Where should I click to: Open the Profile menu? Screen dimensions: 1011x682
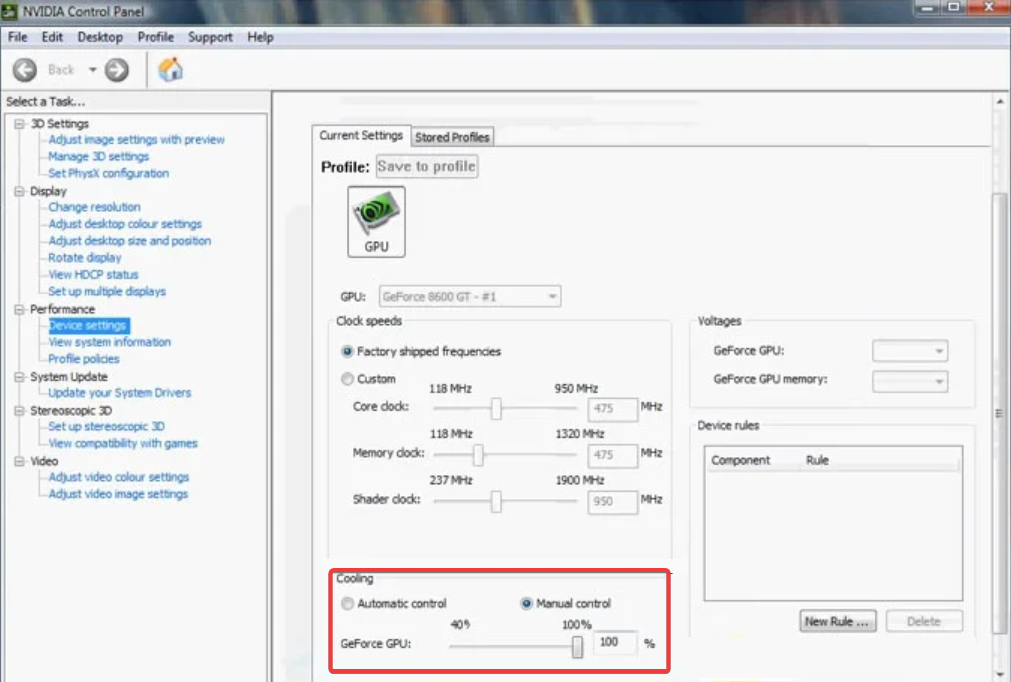(155, 37)
